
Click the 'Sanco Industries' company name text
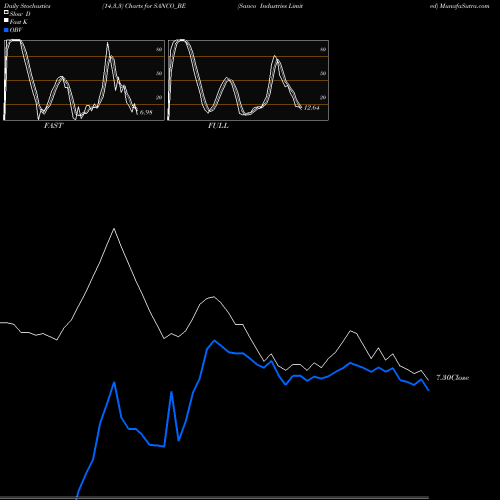pyautogui.click(x=263, y=6)
